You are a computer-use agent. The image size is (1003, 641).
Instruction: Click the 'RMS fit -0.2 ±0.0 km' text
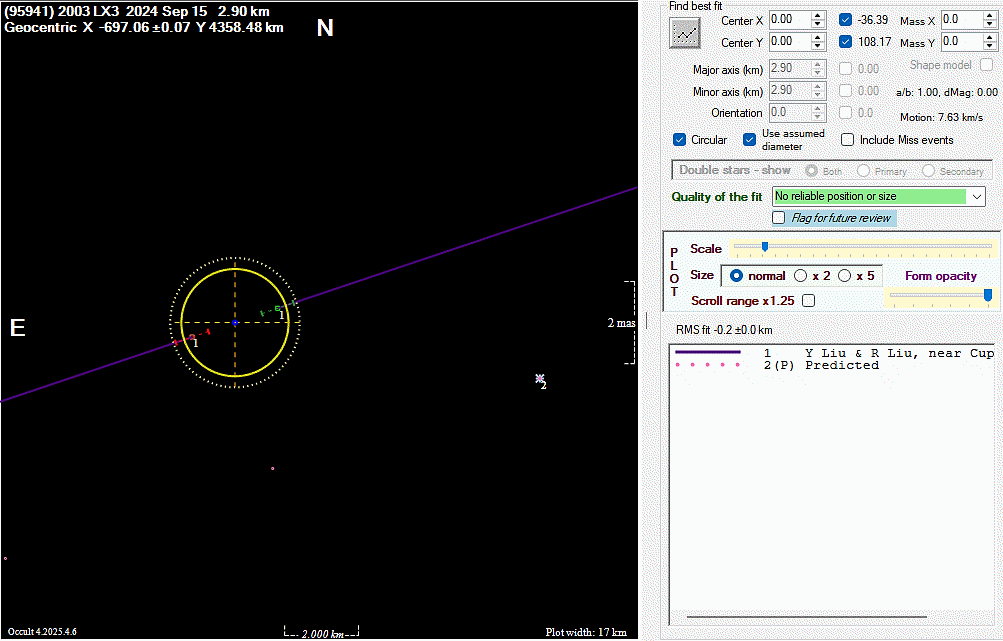click(x=724, y=330)
